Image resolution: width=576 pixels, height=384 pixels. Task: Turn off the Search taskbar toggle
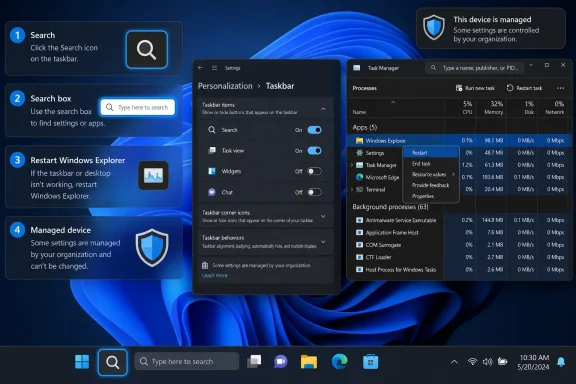point(314,130)
